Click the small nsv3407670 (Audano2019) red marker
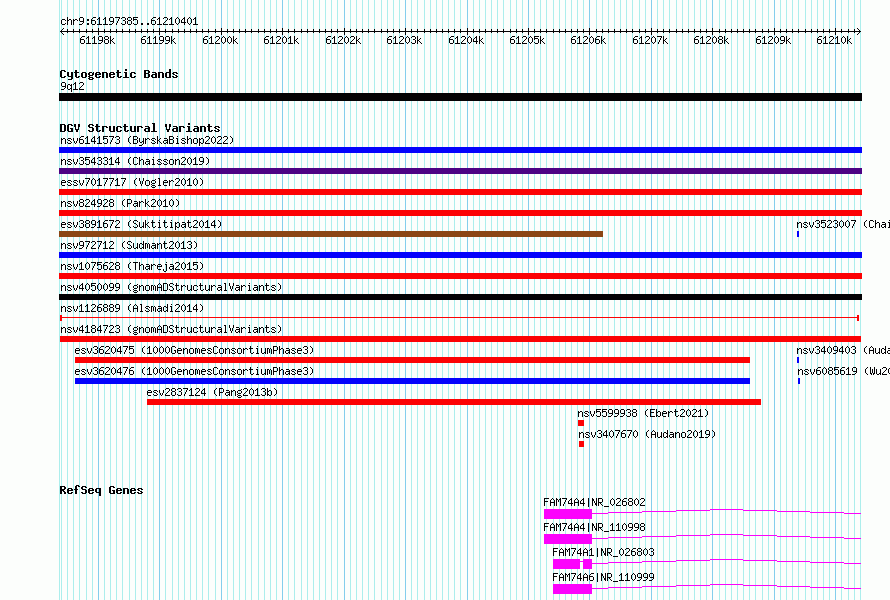 pyautogui.click(x=581, y=444)
